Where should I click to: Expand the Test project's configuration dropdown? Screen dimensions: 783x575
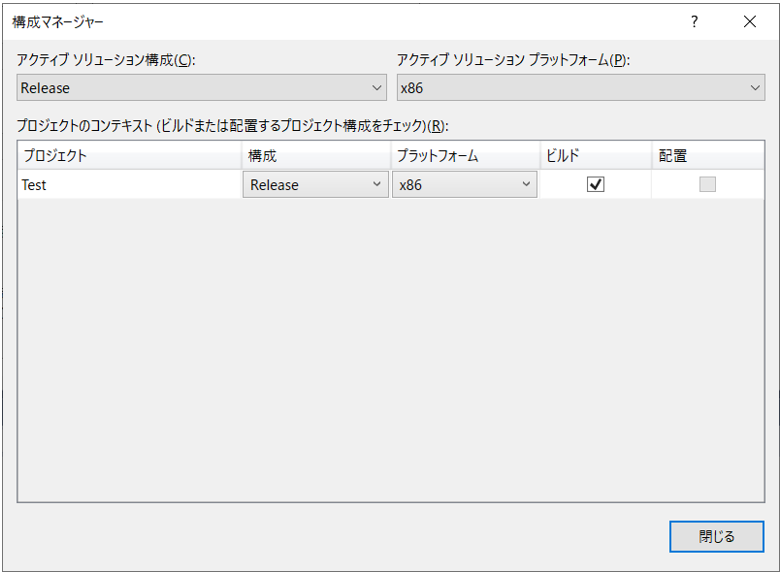pos(316,185)
